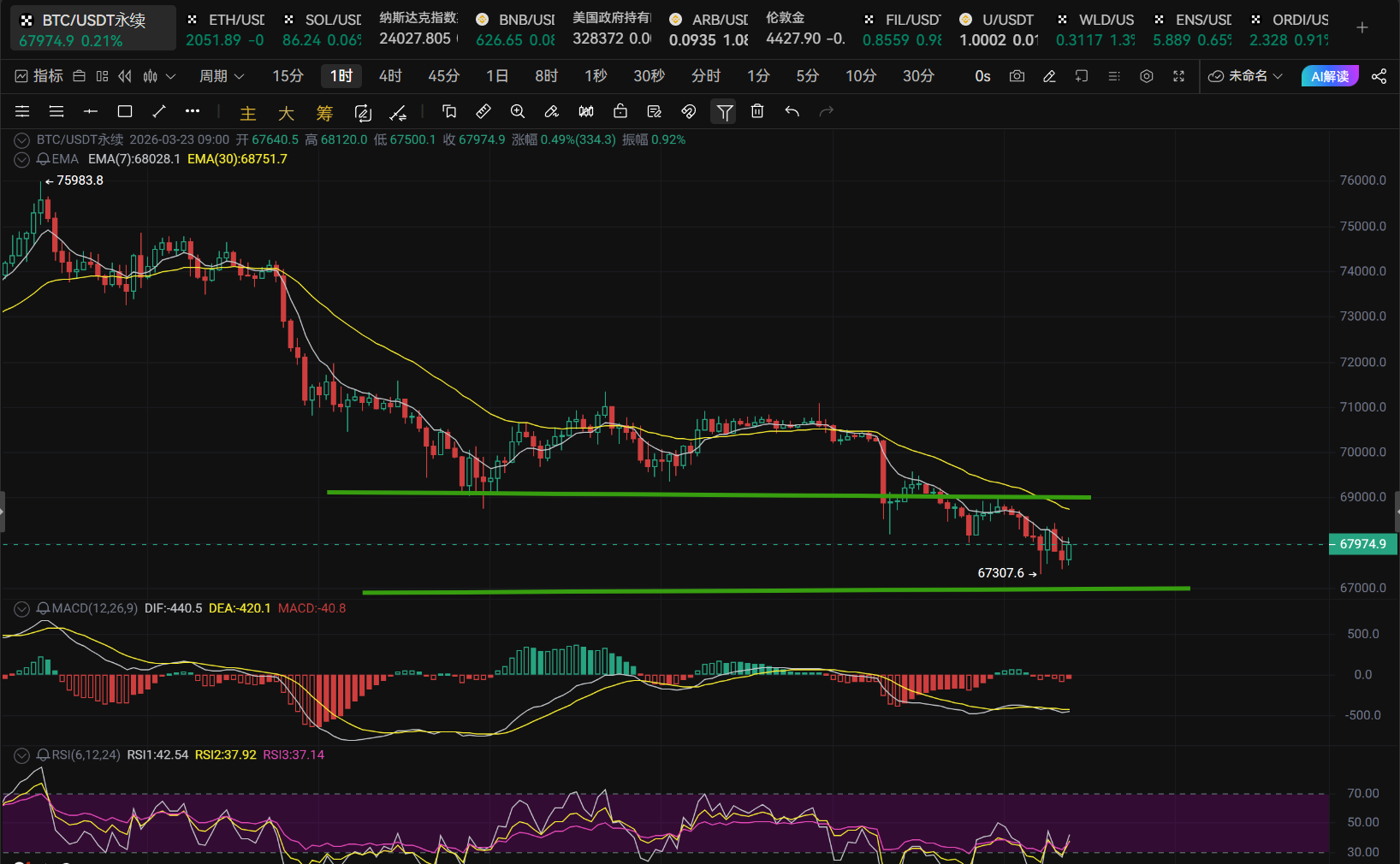Click the zoom-in magnifier tool
The width and height of the screenshot is (1400, 864).
[518, 111]
